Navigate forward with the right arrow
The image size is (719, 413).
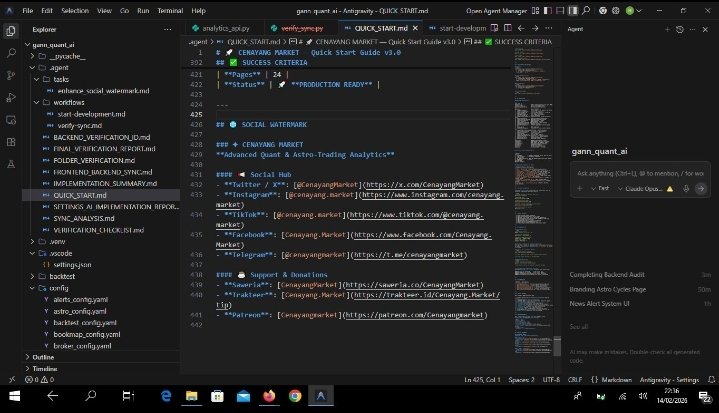pos(535,28)
